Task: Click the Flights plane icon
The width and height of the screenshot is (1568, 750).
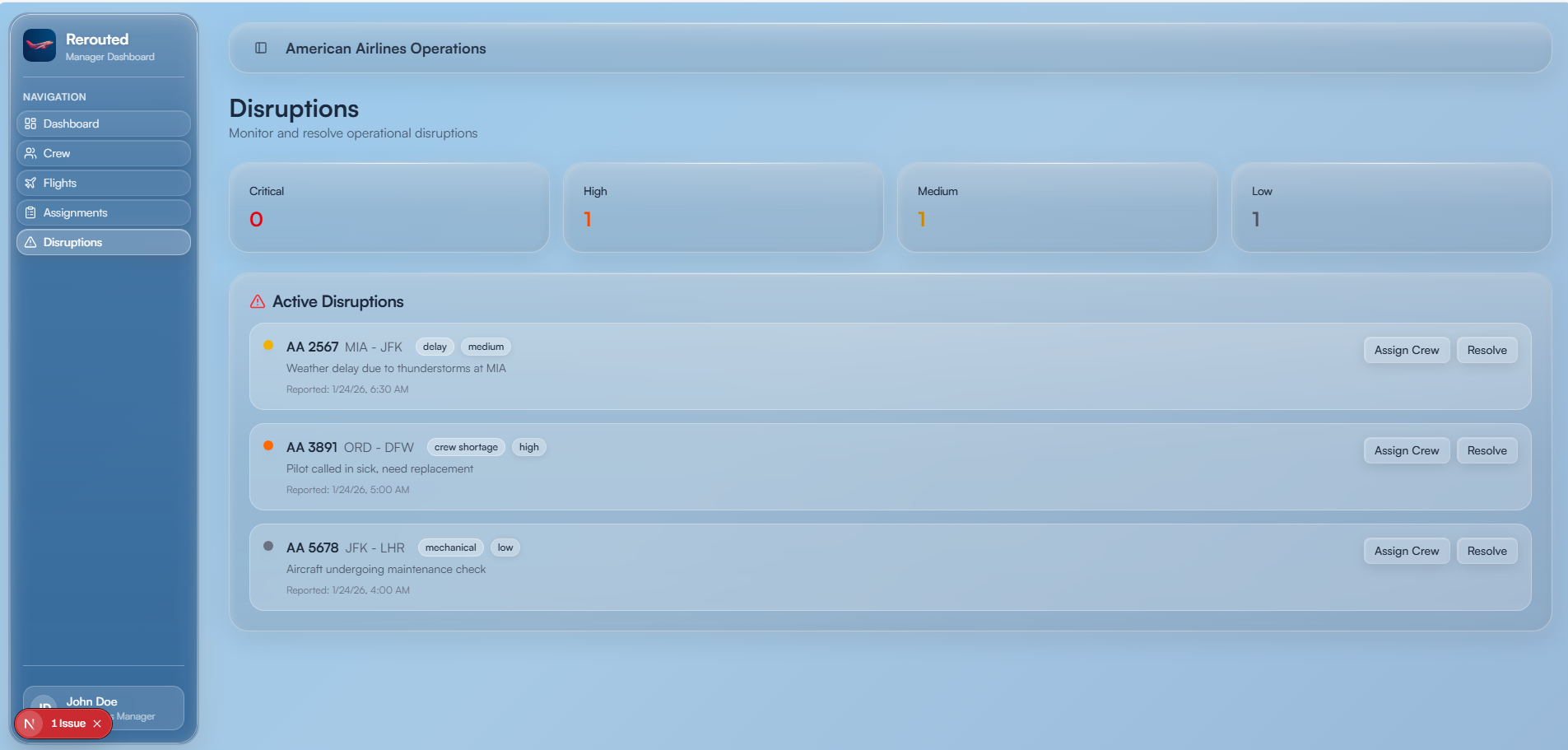Action: tap(30, 183)
